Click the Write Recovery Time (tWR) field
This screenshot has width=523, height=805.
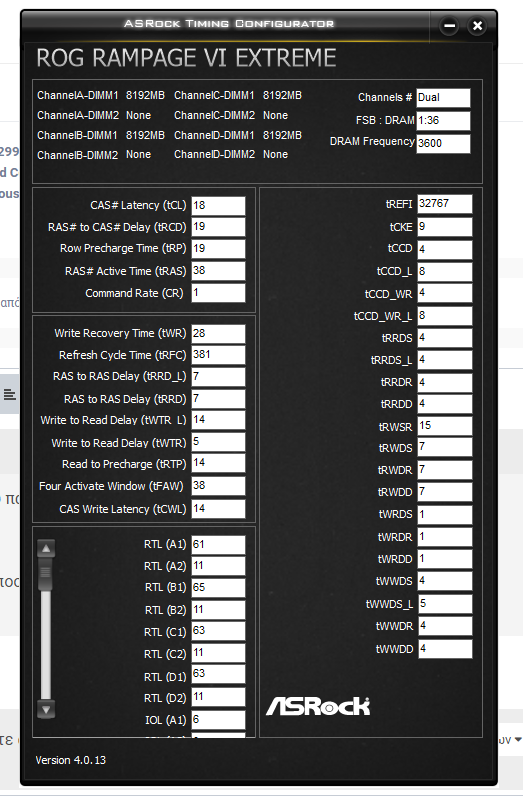218,333
